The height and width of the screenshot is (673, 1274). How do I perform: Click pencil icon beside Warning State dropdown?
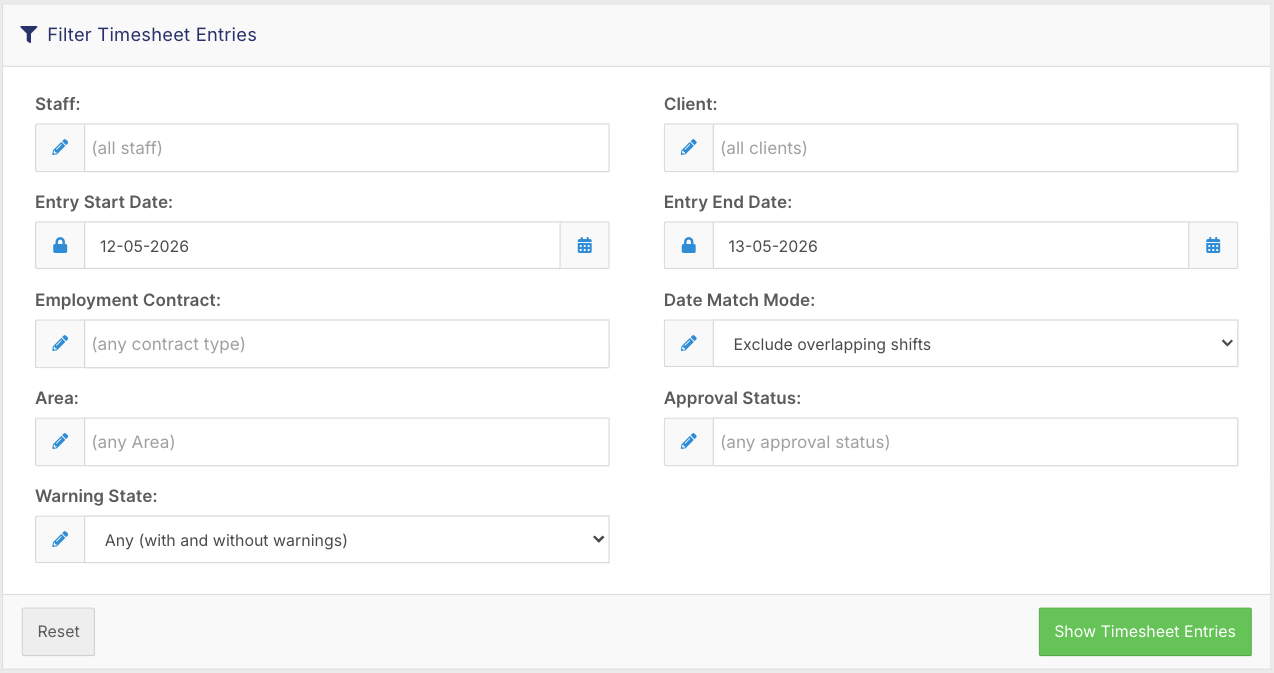pos(60,540)
